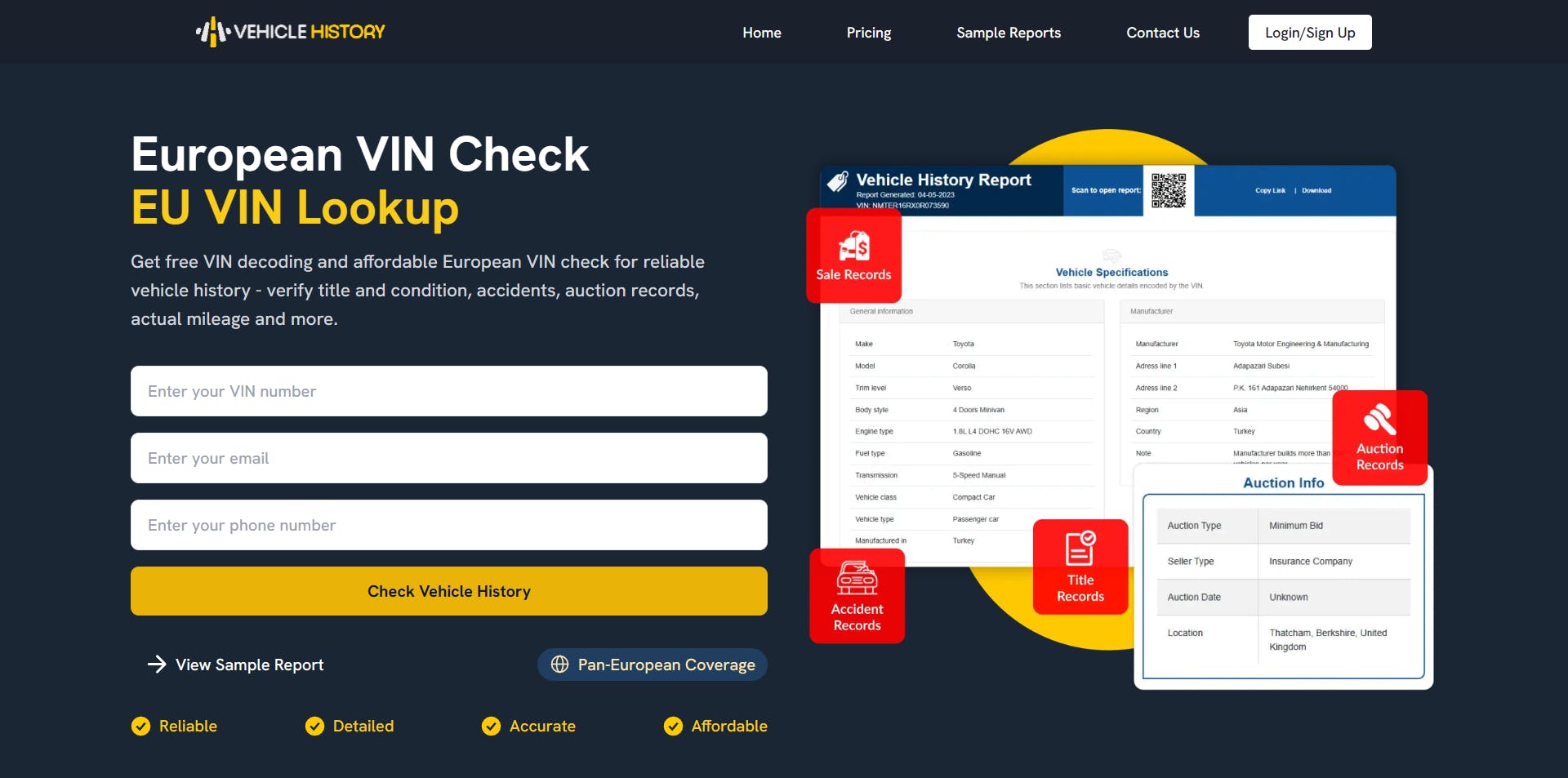Focus the VIN number input field
Screen dimensions: 1568x778
click(x=449, y=391)
